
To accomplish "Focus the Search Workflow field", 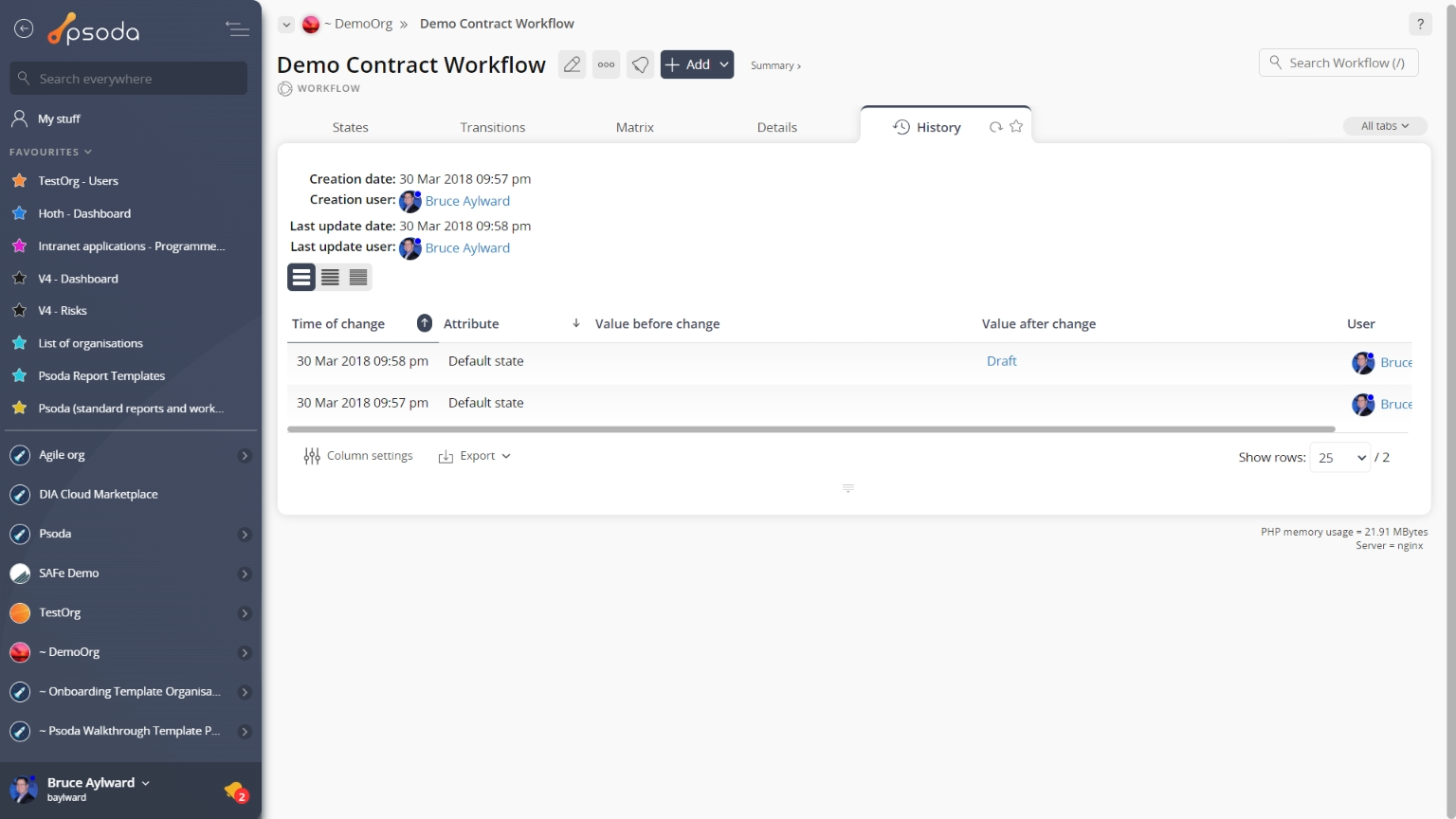I will tap(1338, 63).
